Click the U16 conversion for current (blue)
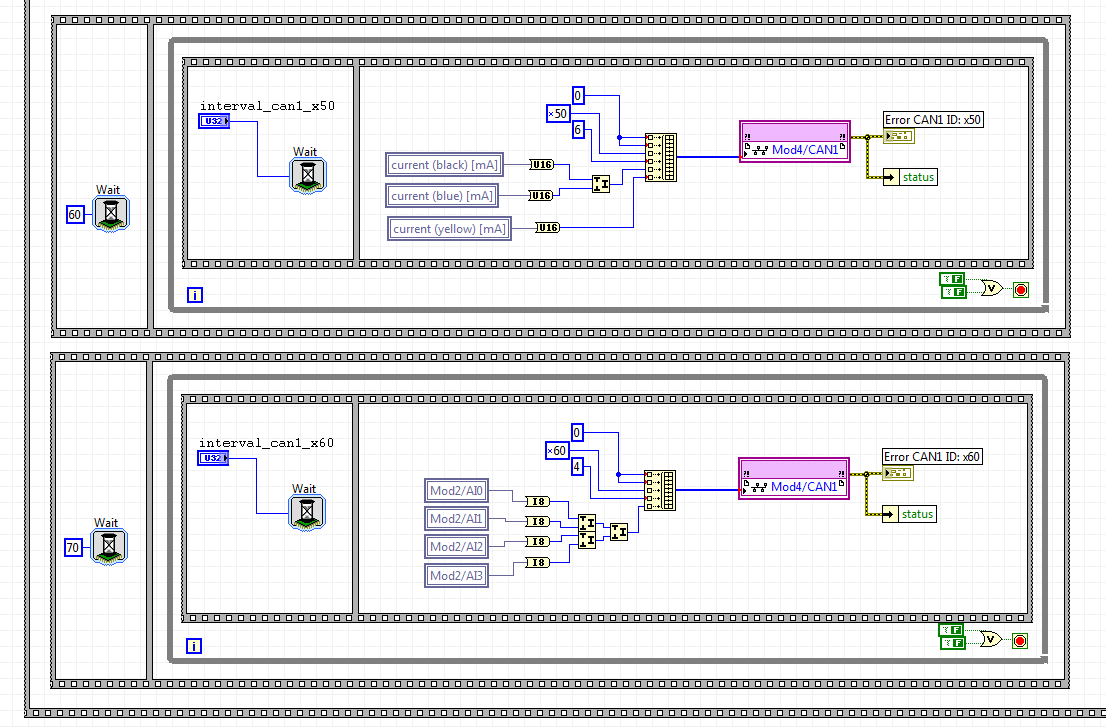This screenshot has width=1106, height=727. [x=541, y=195]
